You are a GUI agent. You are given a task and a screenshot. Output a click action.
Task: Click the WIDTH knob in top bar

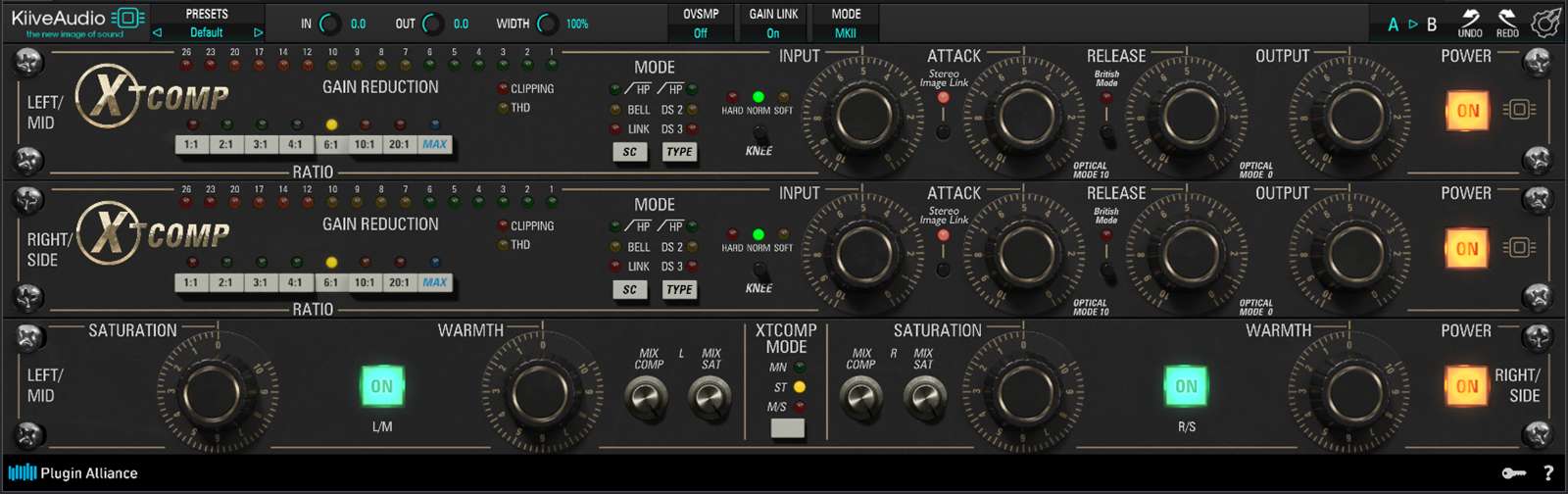point(548,24)
